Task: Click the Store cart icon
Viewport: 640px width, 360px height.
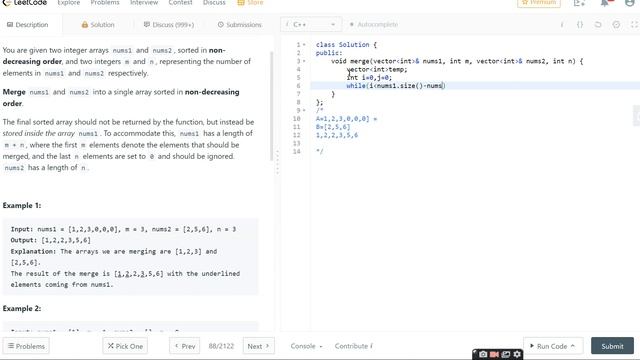Action: [241, 3]
